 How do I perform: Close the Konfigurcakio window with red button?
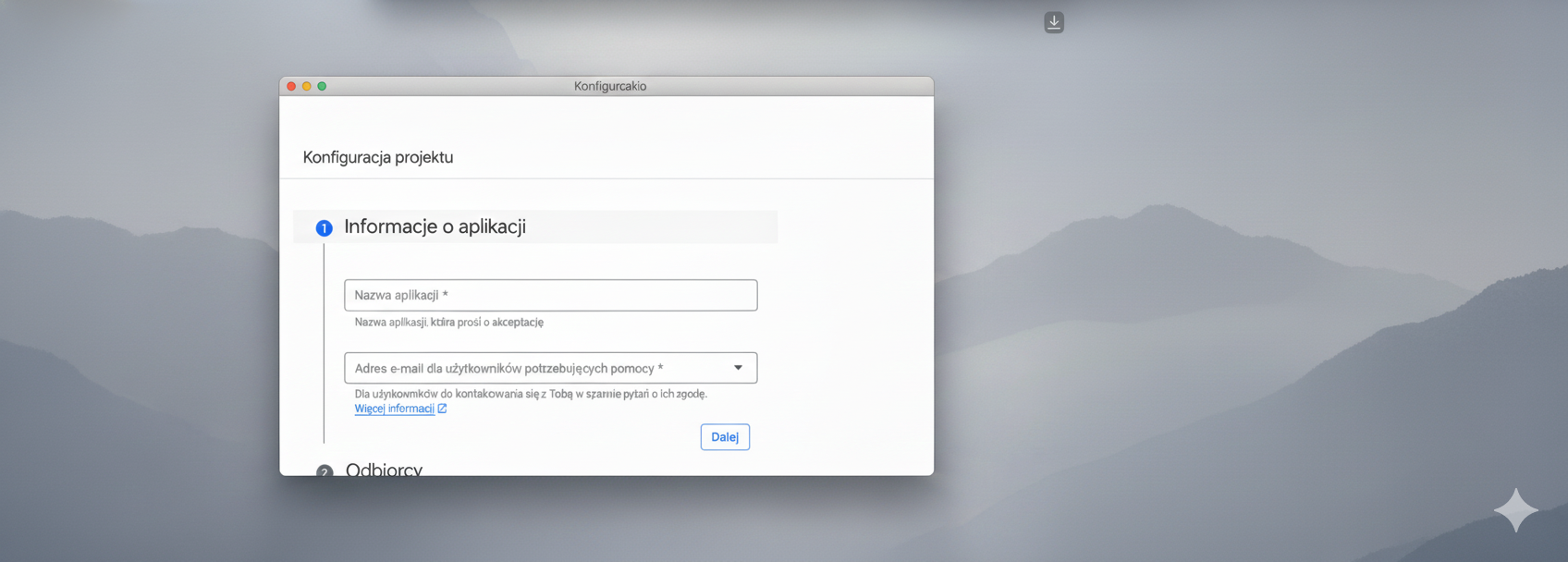click(x=291, y=86)
